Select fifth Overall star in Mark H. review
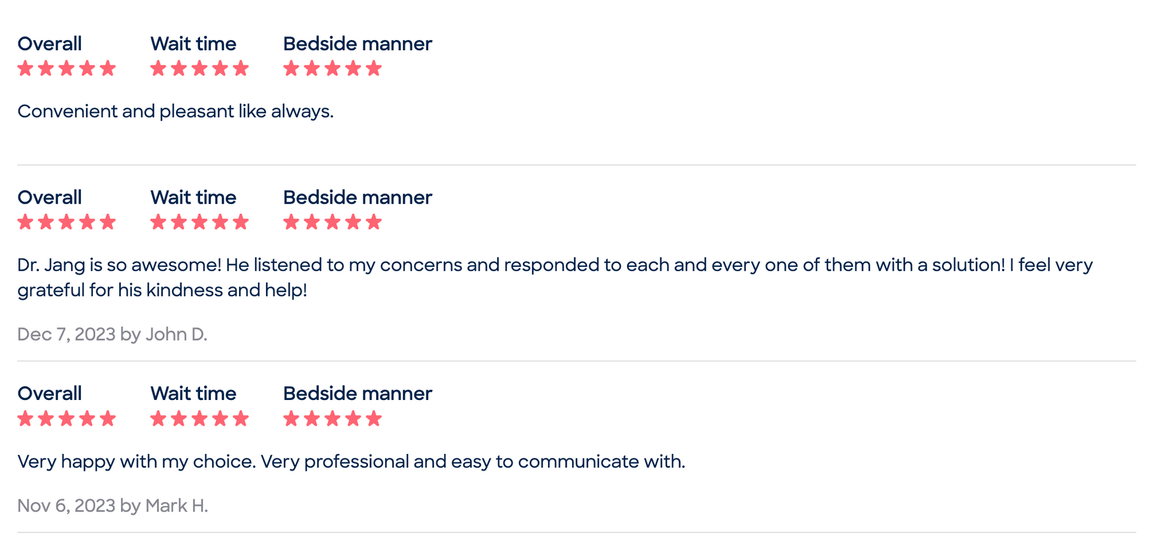Viewport: 1150px width, 534px height. click(108, 419)
